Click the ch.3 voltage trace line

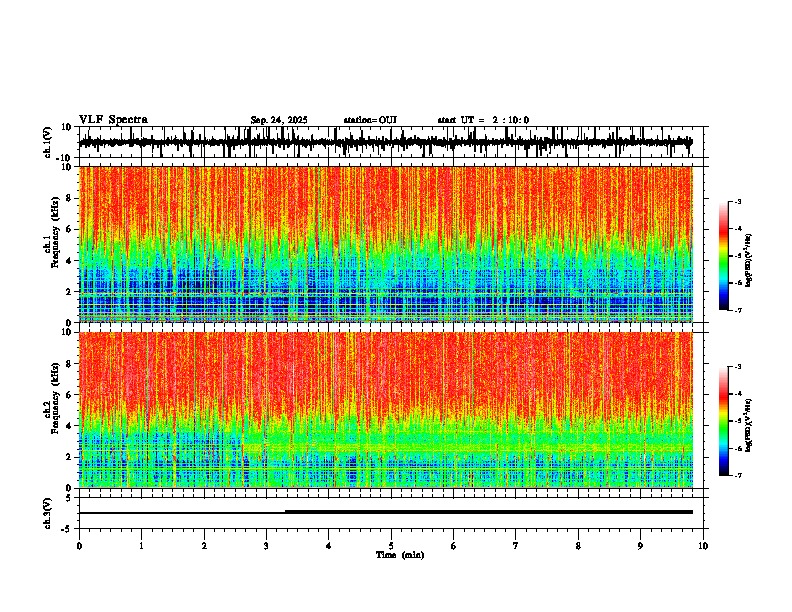(386, 512)
